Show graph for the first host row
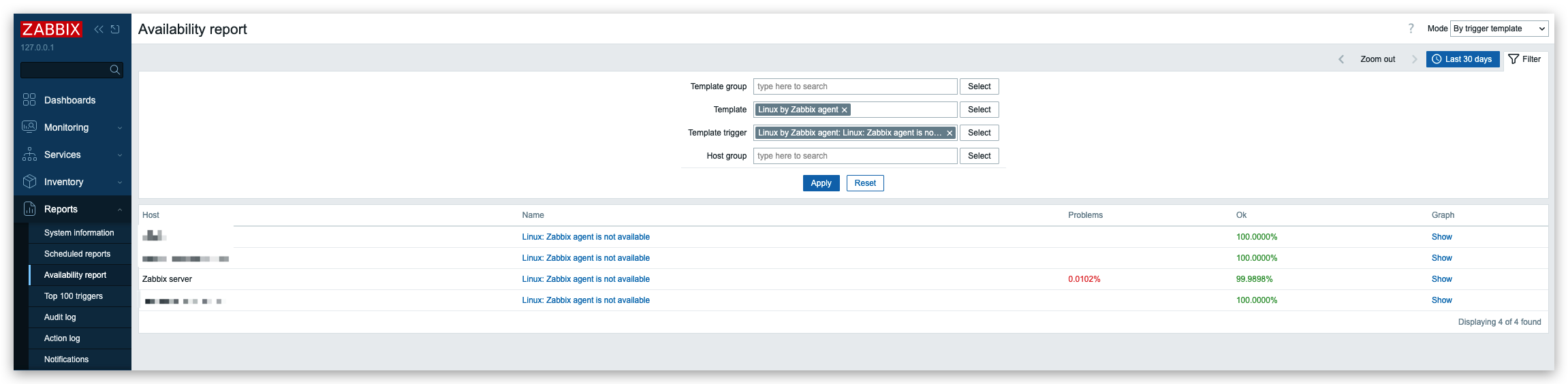The height and width of the screenshot is (384, 1568). click(x=1441, y=237)
